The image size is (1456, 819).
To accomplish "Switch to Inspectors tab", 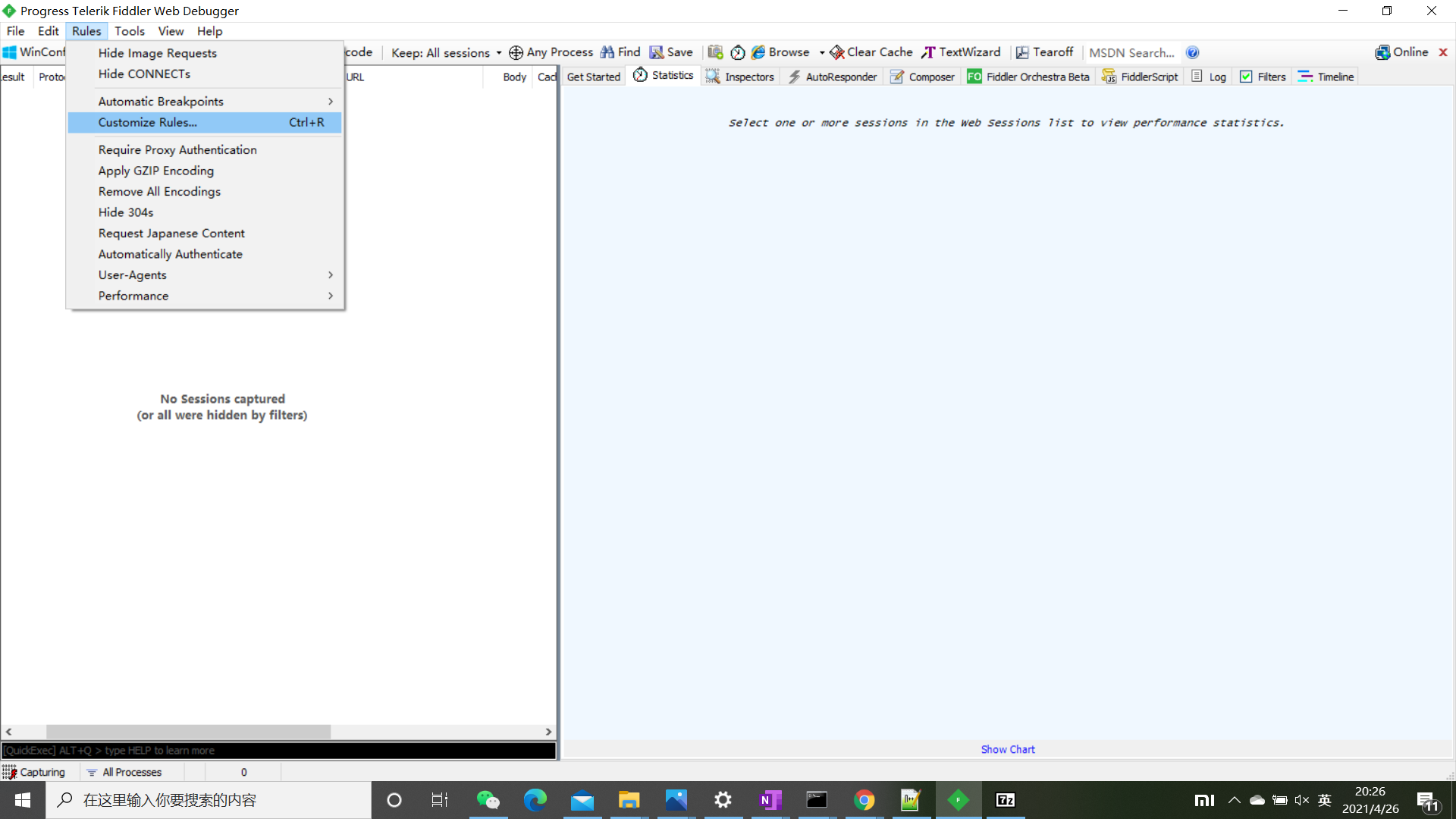I will tap(740, 77).
